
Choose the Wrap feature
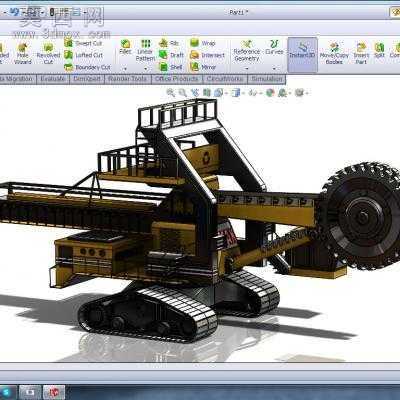tap(203, 43)
